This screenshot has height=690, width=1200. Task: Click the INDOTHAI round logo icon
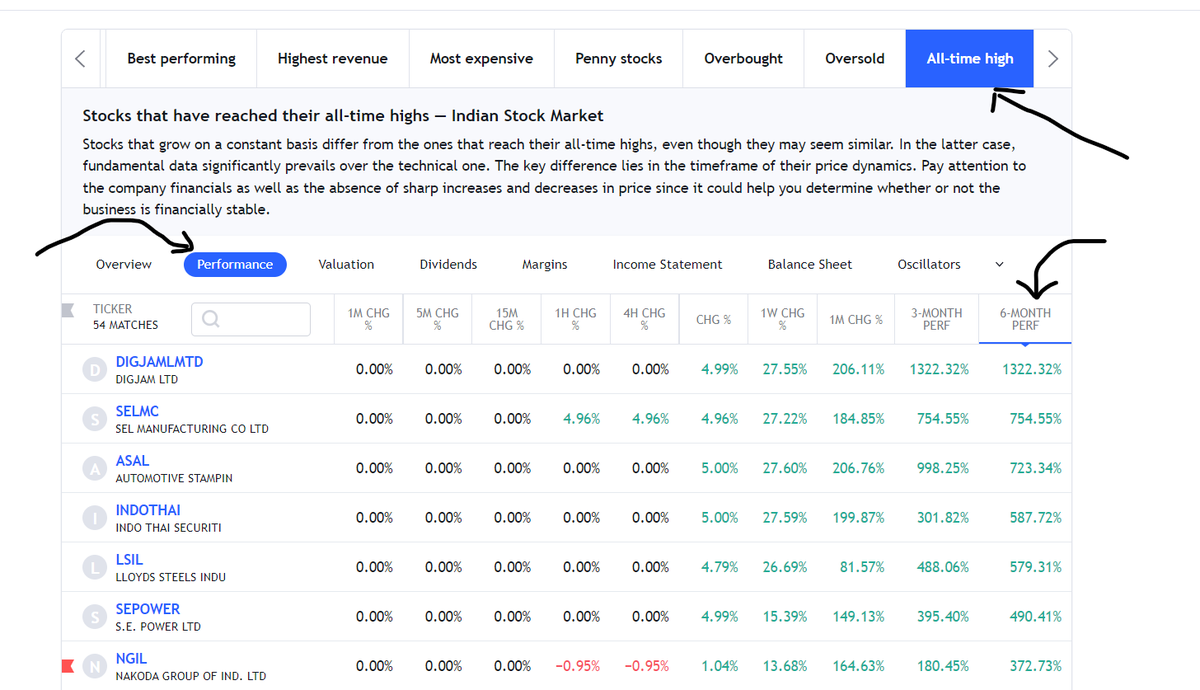point(94,519)
